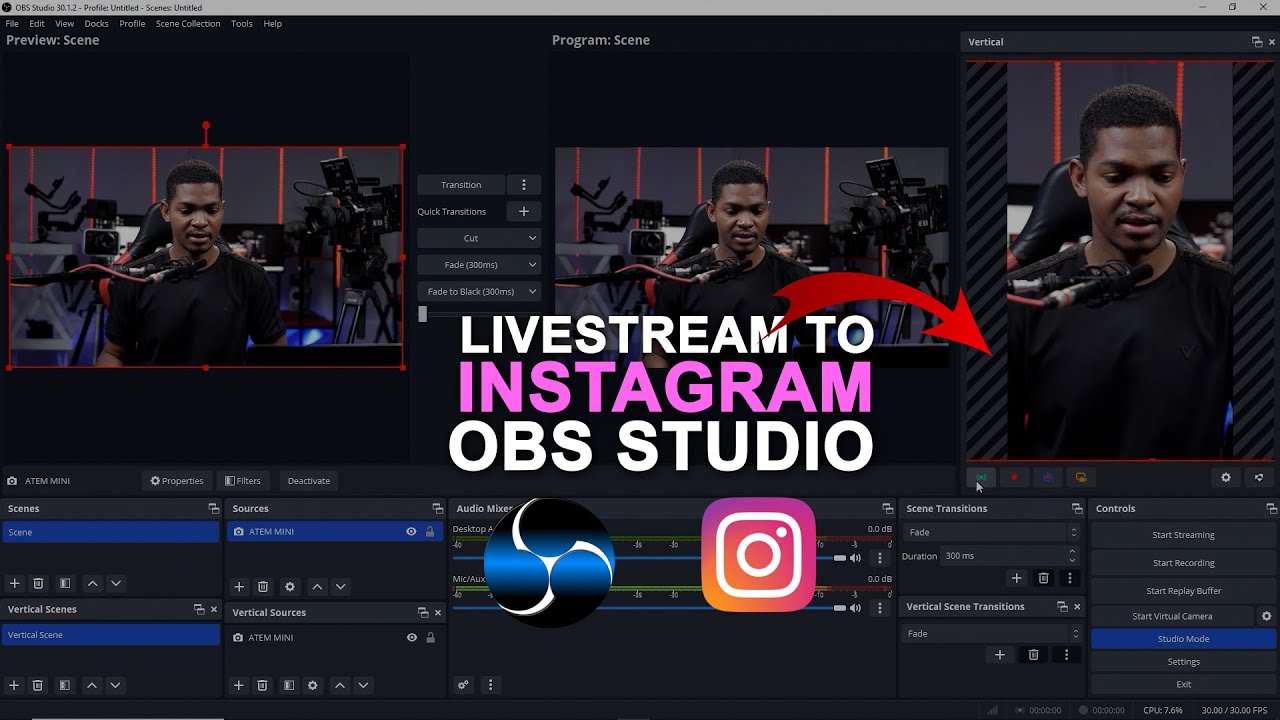Viewport: 1280px width, 720px height.
Task: Delete the selected vertical scene
Action: tap(38, 685)
